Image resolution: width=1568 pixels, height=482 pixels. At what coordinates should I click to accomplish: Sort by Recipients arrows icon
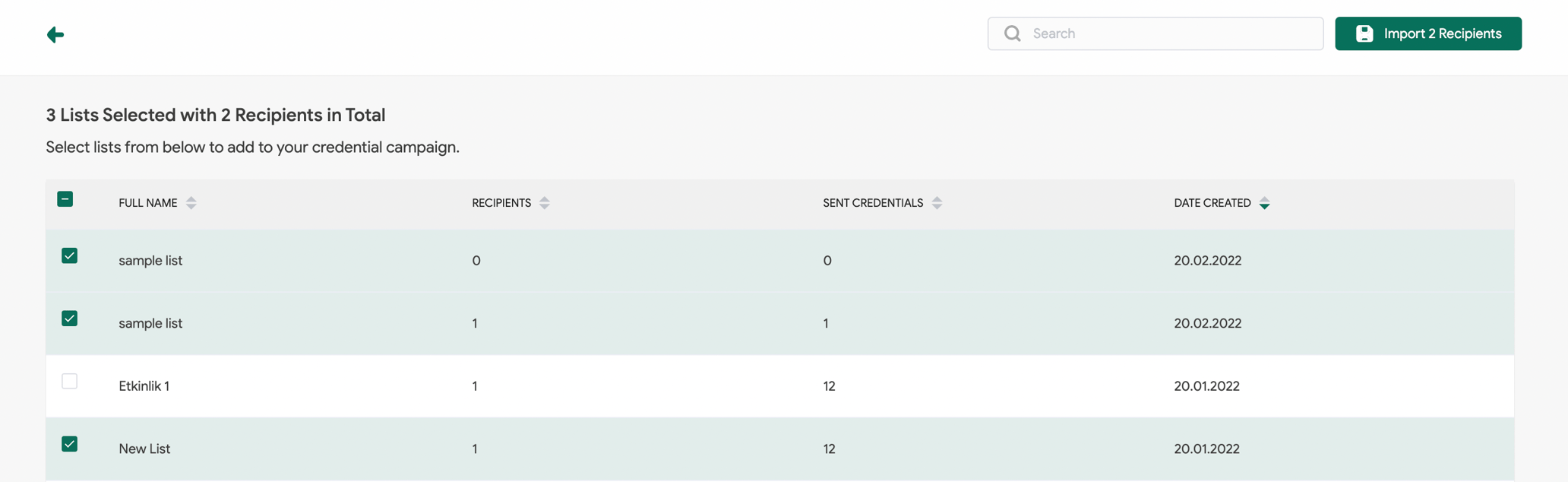point(545,203)
